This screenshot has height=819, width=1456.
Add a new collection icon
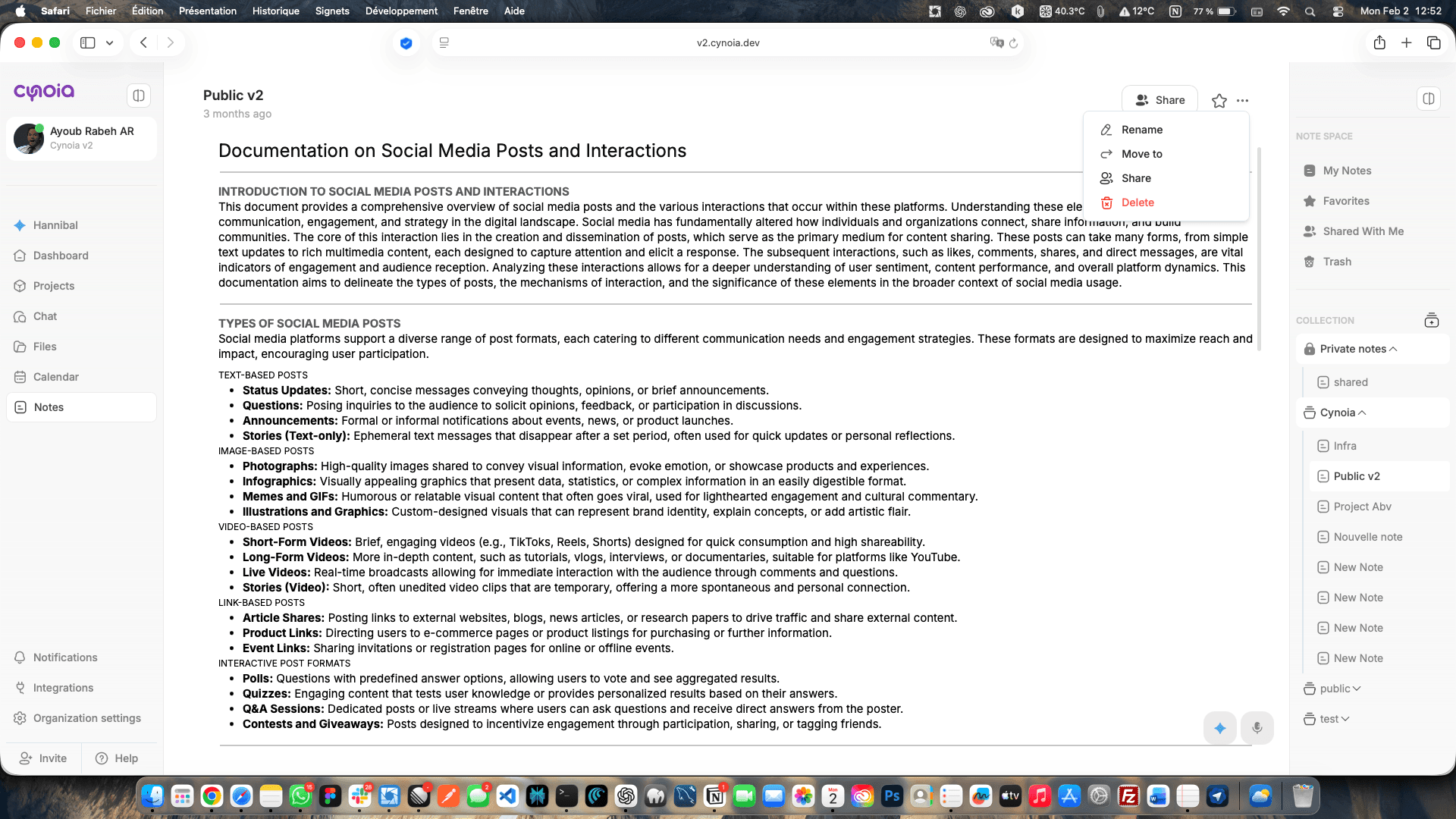tap(1431, 321)
